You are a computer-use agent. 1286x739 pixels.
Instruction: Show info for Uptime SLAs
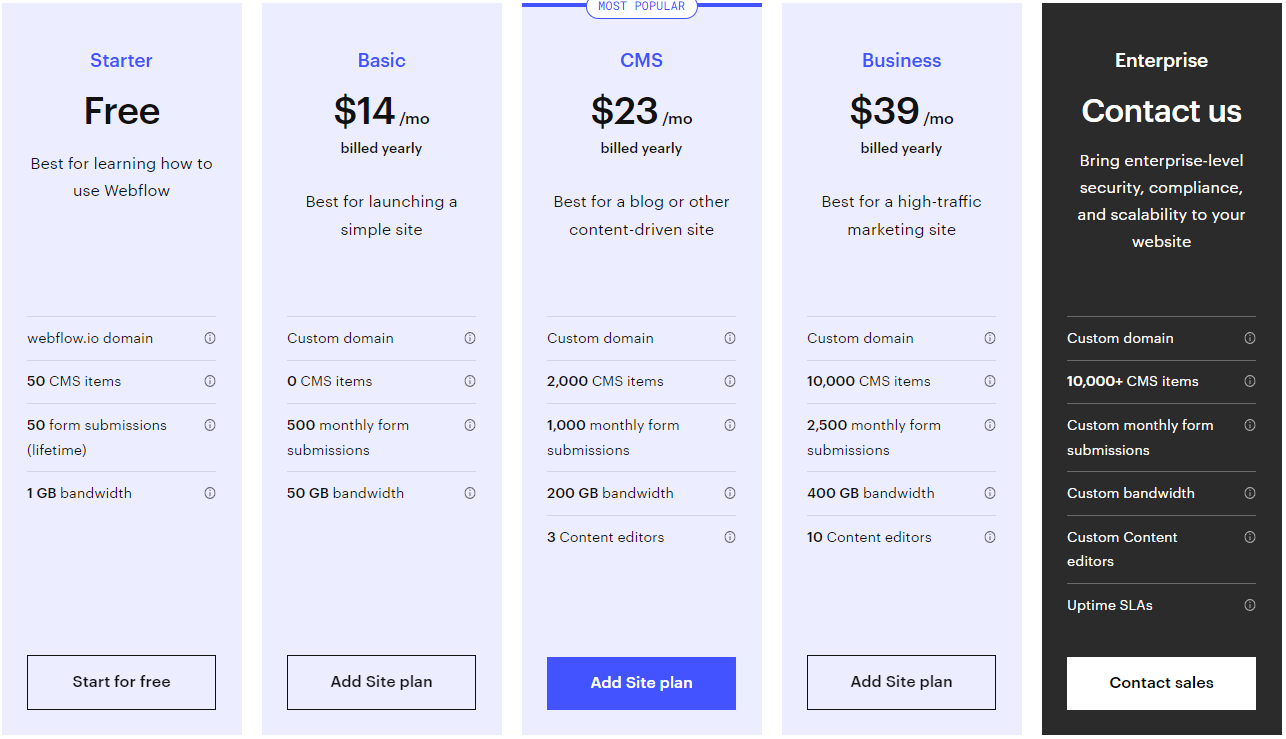(1250, 605)
